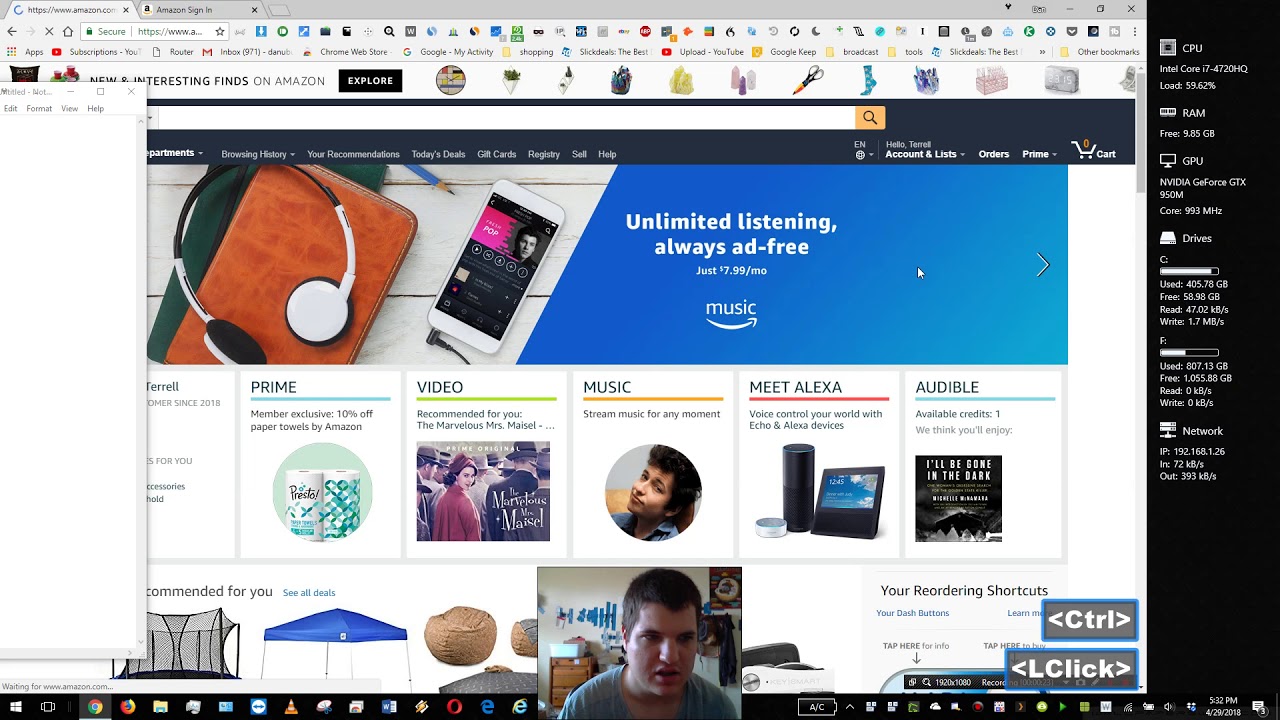Image resolution: width=1280 pixels, height=720 pixels.
Task: Expand the Departments menu
Action: [175, 153]
